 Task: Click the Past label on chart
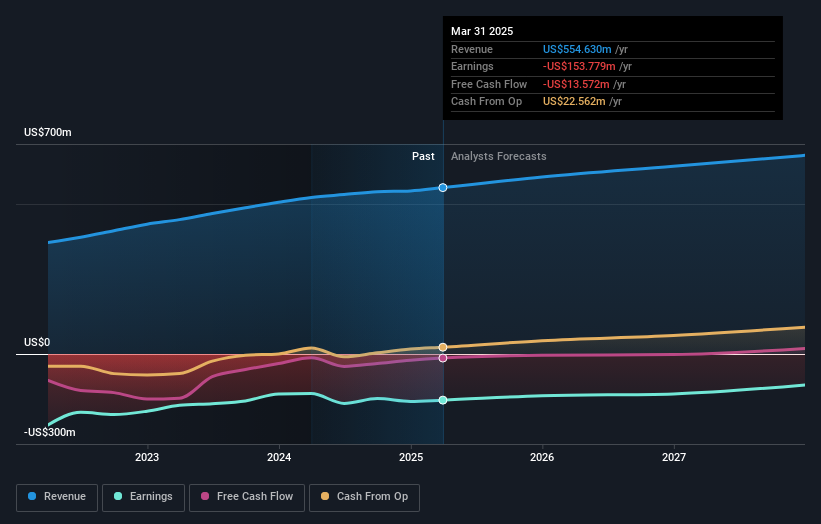click(x=423, y=156)
